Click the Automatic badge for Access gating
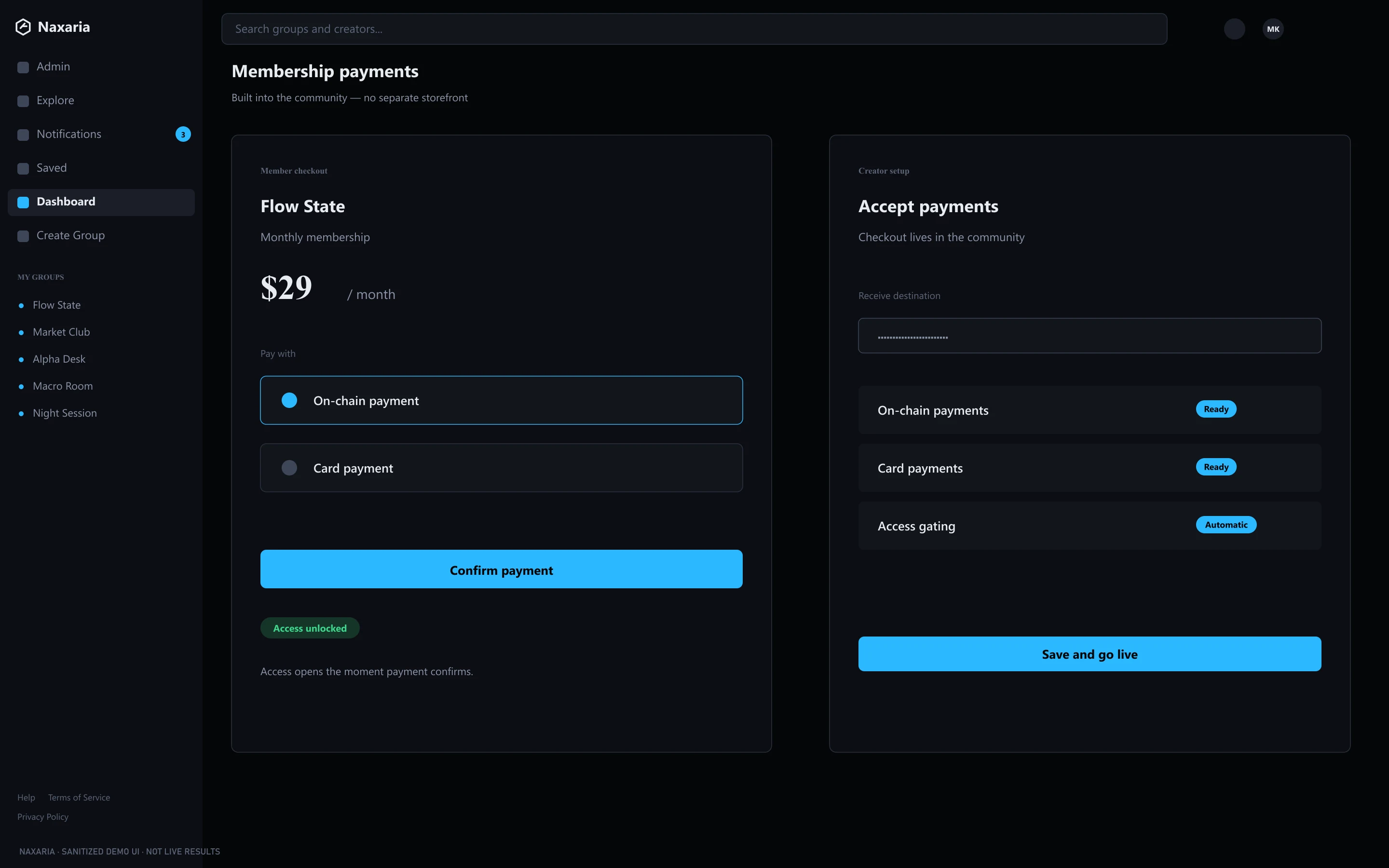This screenshot has width=1389, height=868. tap(1226, 525)
